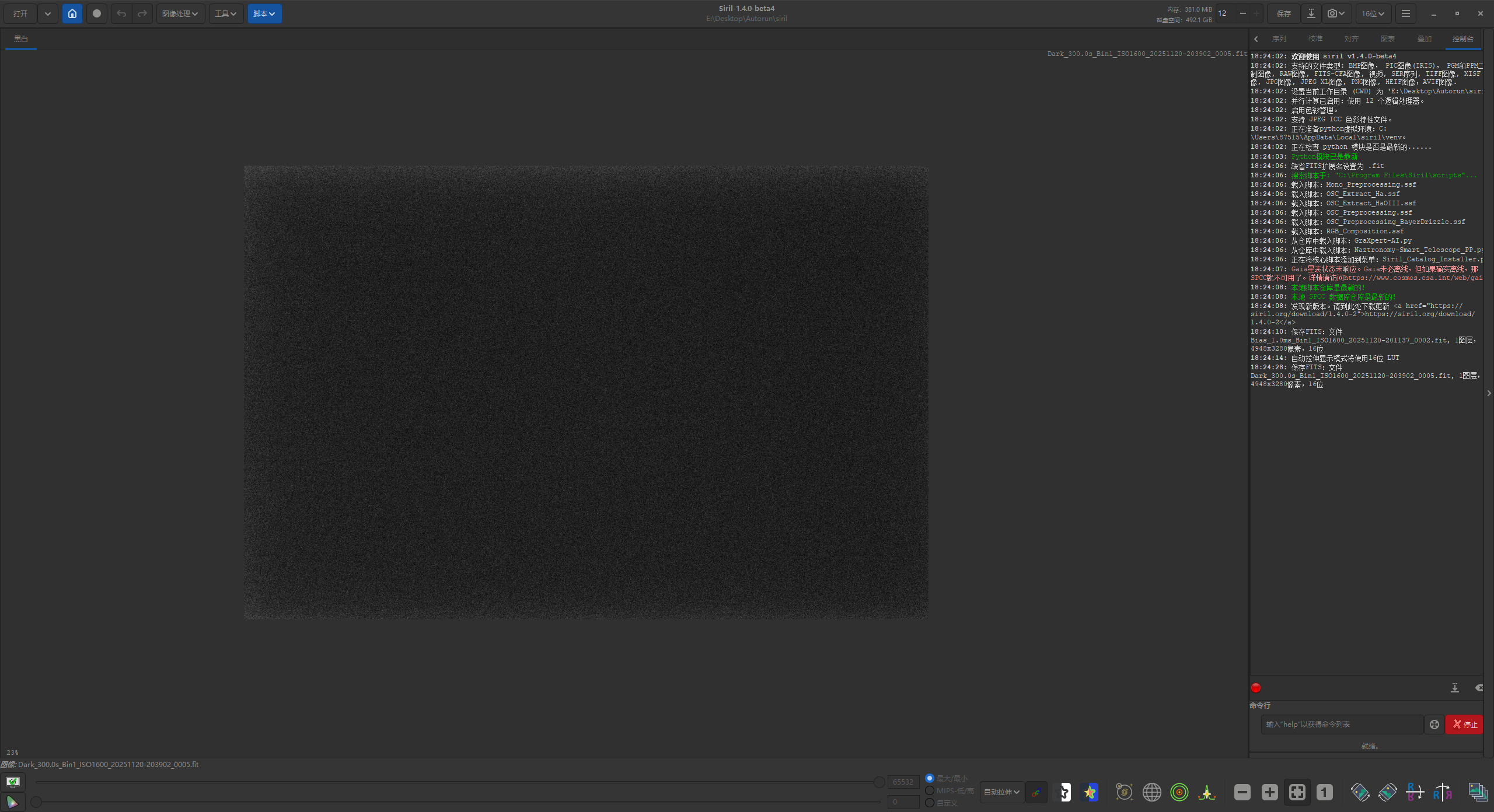The height and width of the screenshot is (812, 1494).
Task: Show the celestial grid globe icon
Action: 1151,792
